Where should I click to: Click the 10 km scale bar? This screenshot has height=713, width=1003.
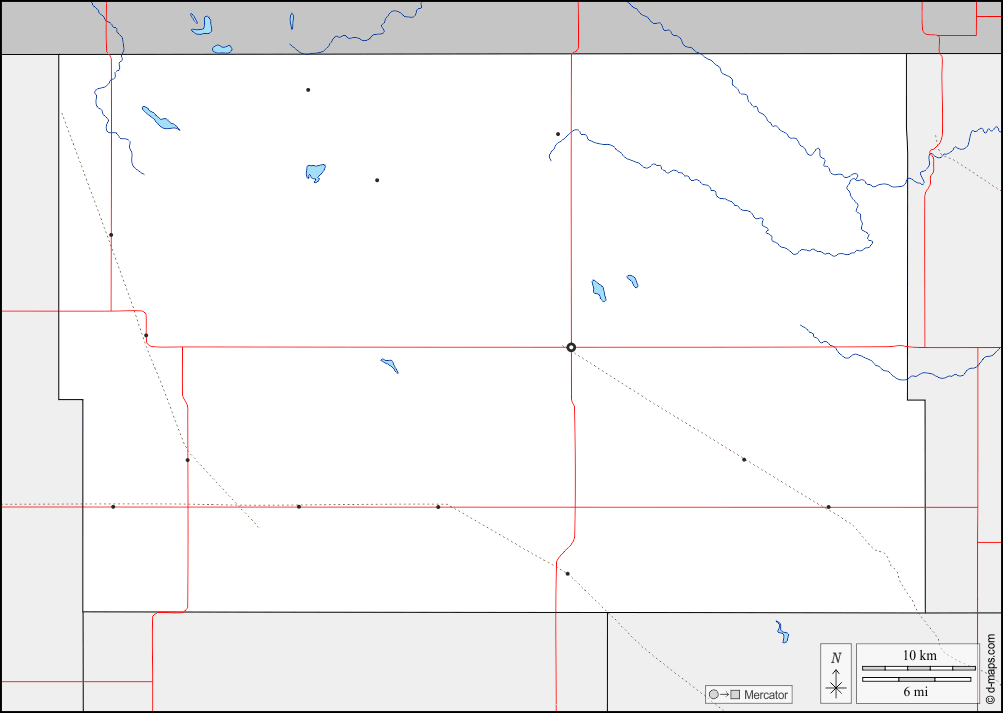coord(918,667)
